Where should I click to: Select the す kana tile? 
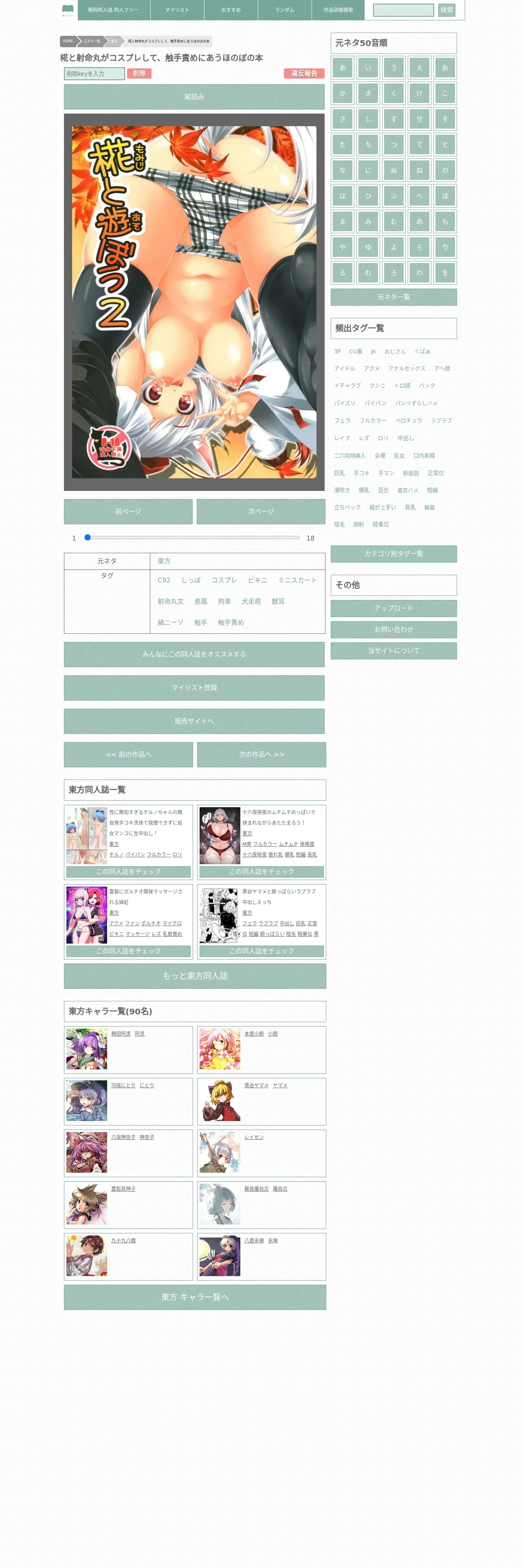(394, 119)
